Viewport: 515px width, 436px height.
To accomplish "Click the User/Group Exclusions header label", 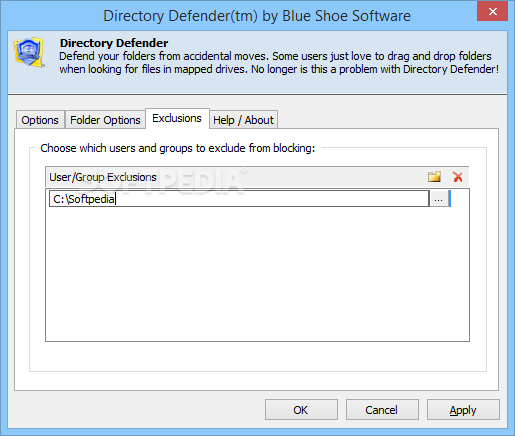I will tap(103, 177).
